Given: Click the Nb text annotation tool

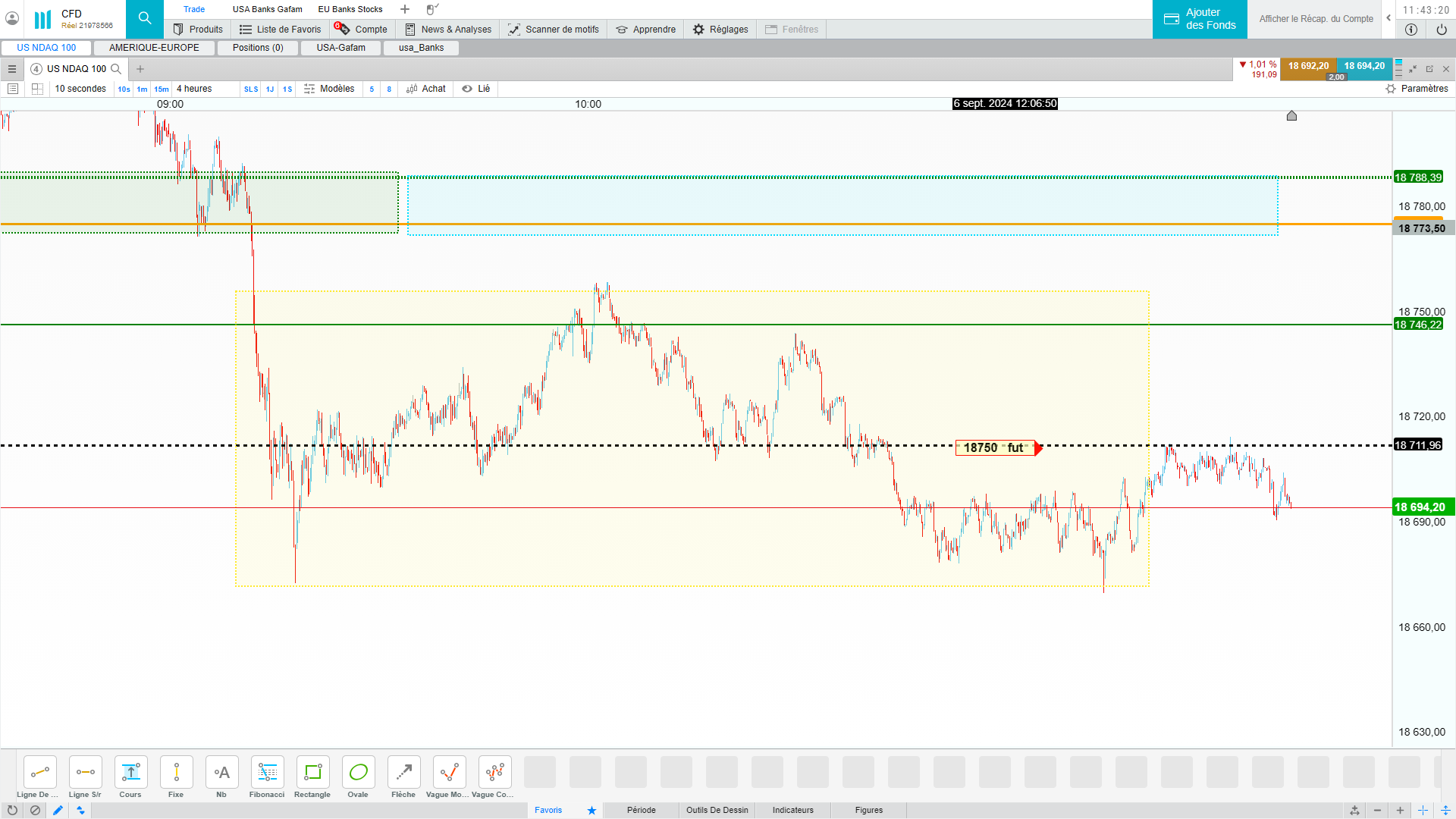Looking at the screenshot, I should 221,773.
